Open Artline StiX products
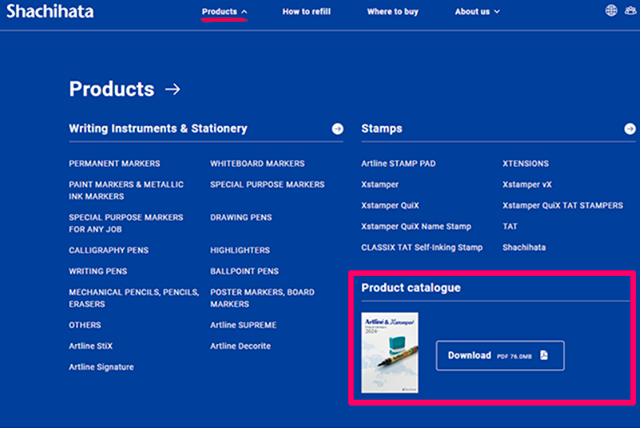640x428 pixels. tap(91, 346)
